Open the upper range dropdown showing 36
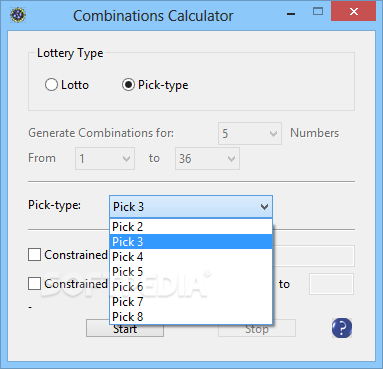 click(207, 159)
